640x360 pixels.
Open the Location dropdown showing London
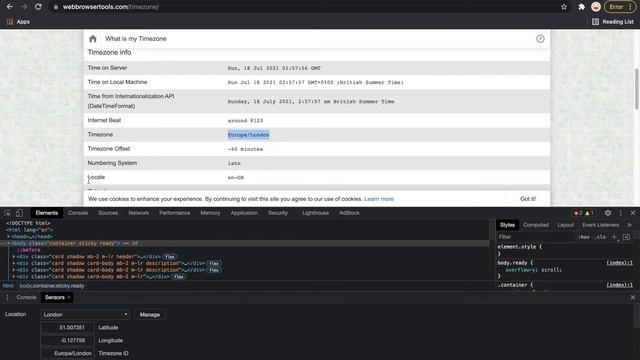[85, 315]
